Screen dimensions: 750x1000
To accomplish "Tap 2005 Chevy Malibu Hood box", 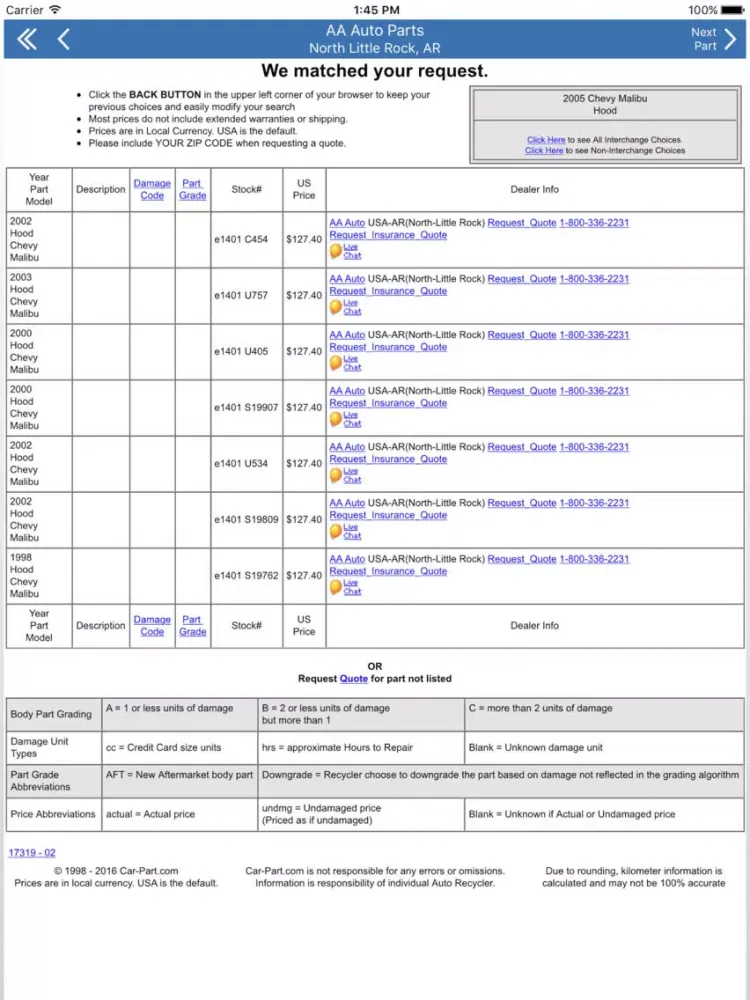I will (x=605, y=105).
